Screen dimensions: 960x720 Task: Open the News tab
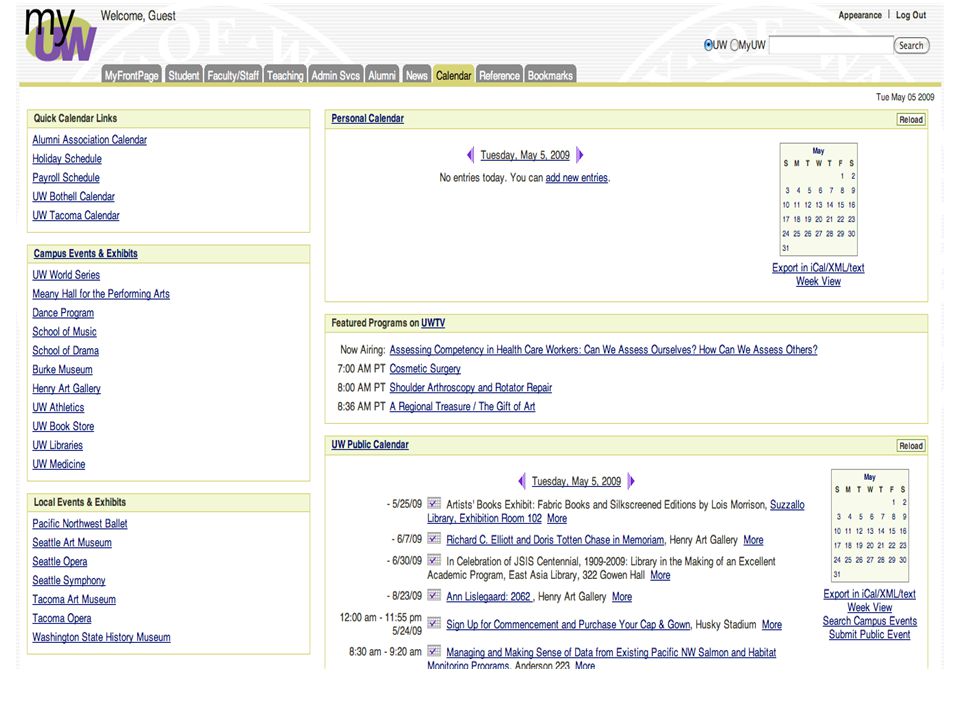tap(416, 75)
